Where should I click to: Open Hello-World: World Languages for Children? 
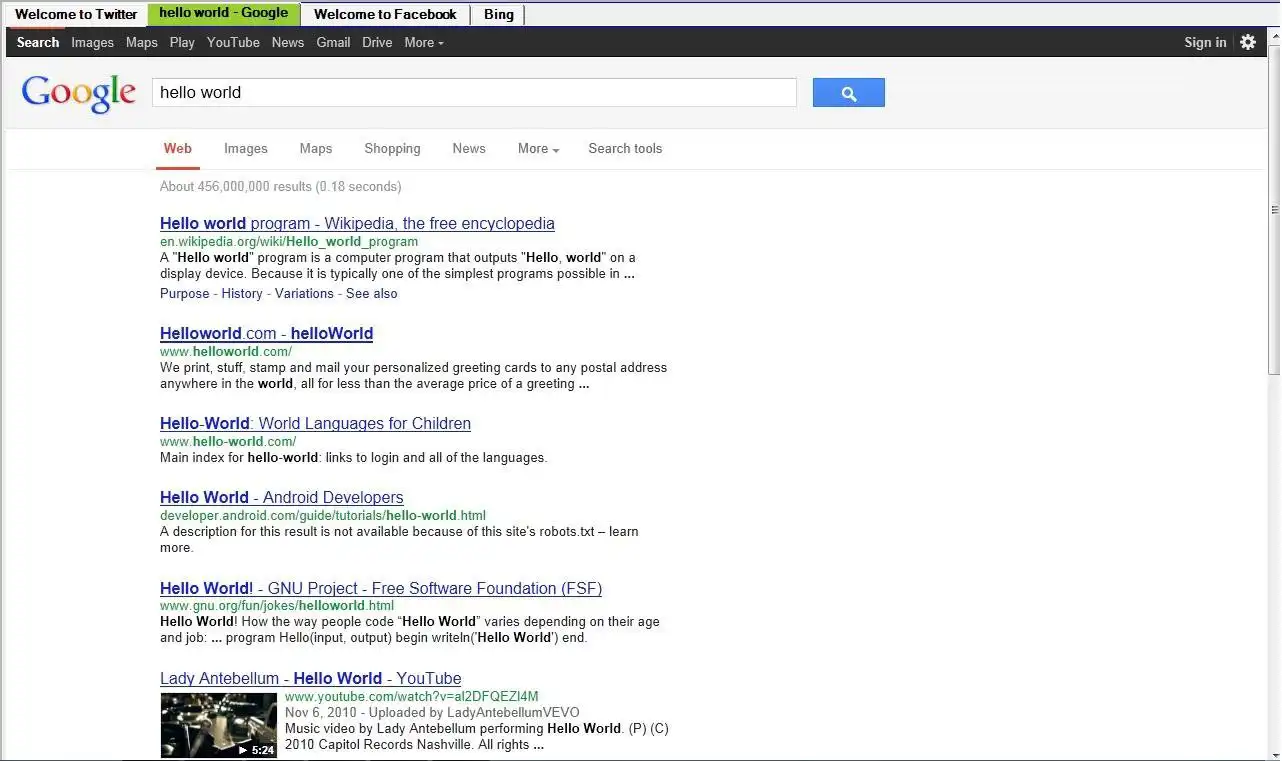315,423
